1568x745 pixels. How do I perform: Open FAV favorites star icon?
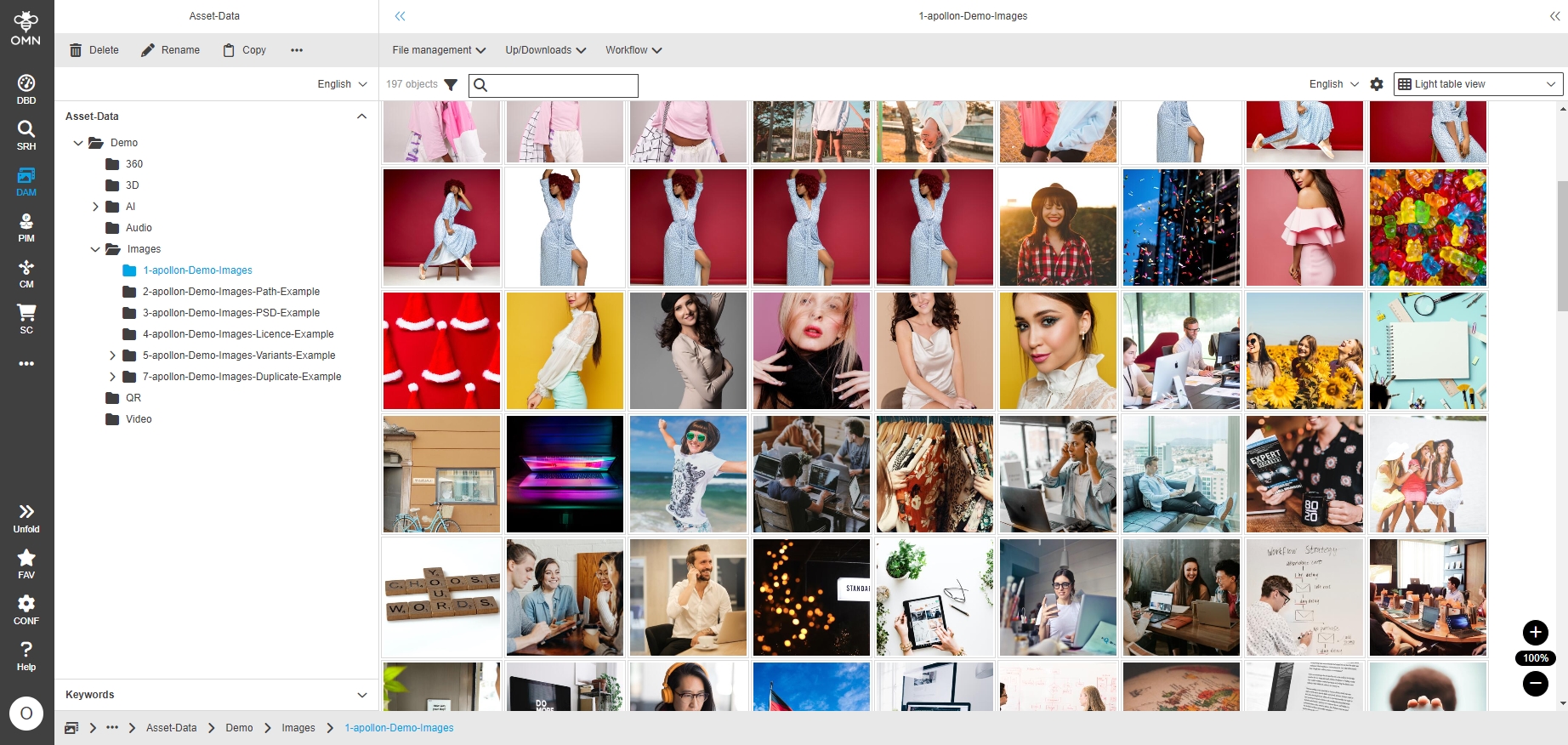point(26,563)
